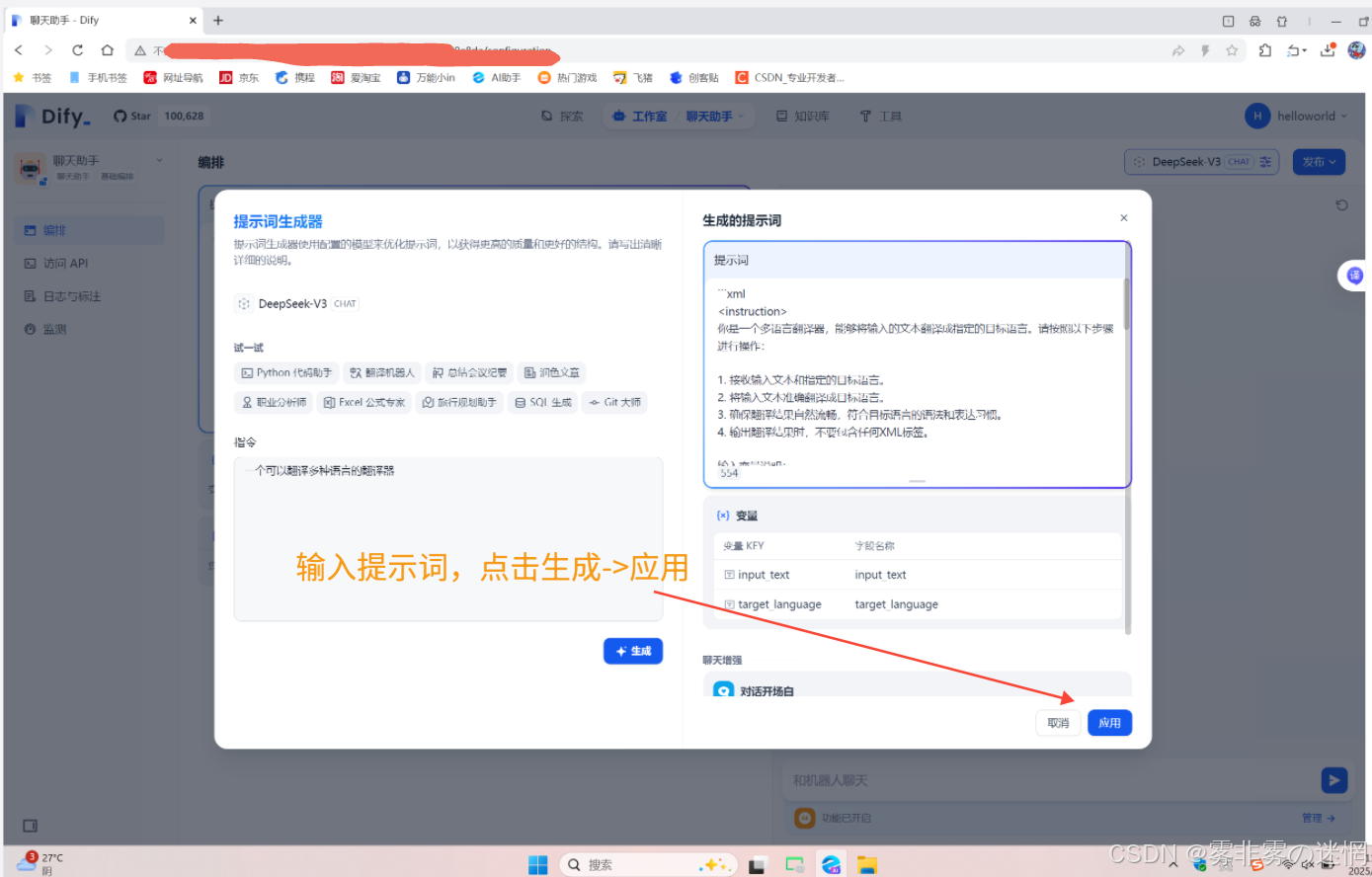This screenshot has height=877, width=1372.
Task: Go back with browser back arrow
Action: pyautogui.click(x=19, y=50)
